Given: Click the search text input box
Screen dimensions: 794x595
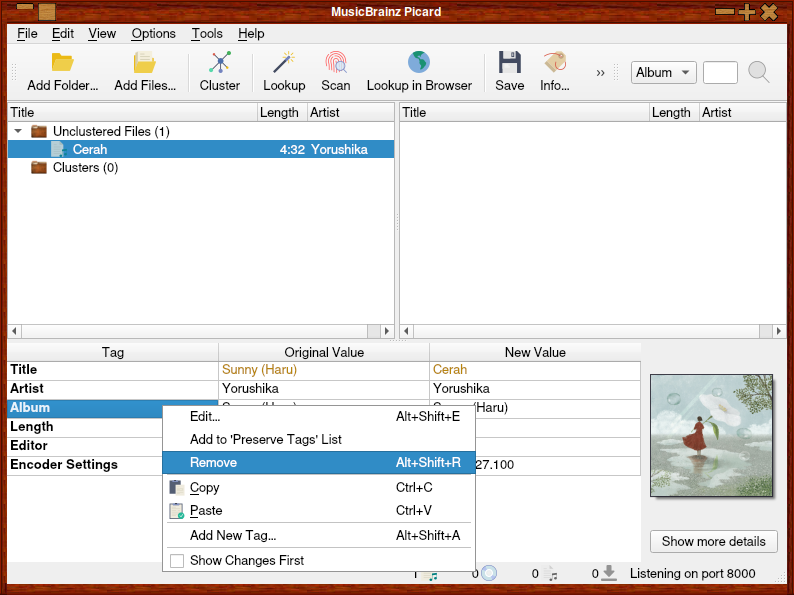Looking at the screenshot, I should click(x=720, y=72).
